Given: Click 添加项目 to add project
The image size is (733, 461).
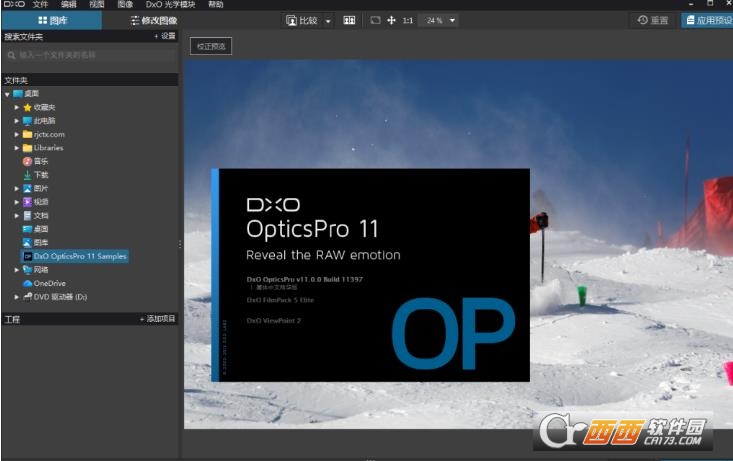Looking at the screenshot, I should point(158,319).
